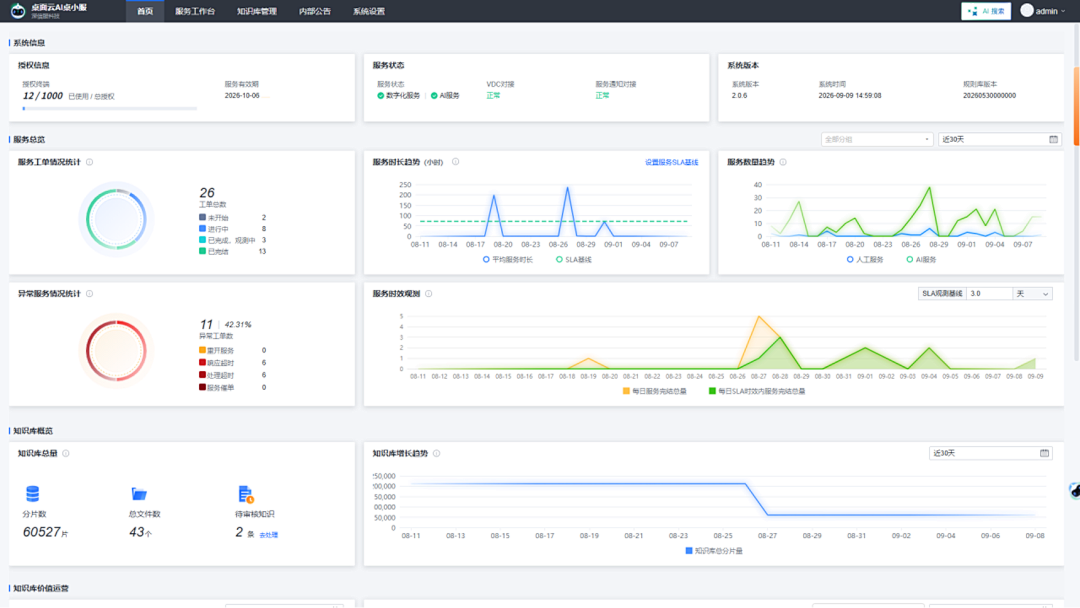Open 近30天 picker for 知识库增长趋势
The height and width of the screenshot is (608, 1080).
pos(990,453)
